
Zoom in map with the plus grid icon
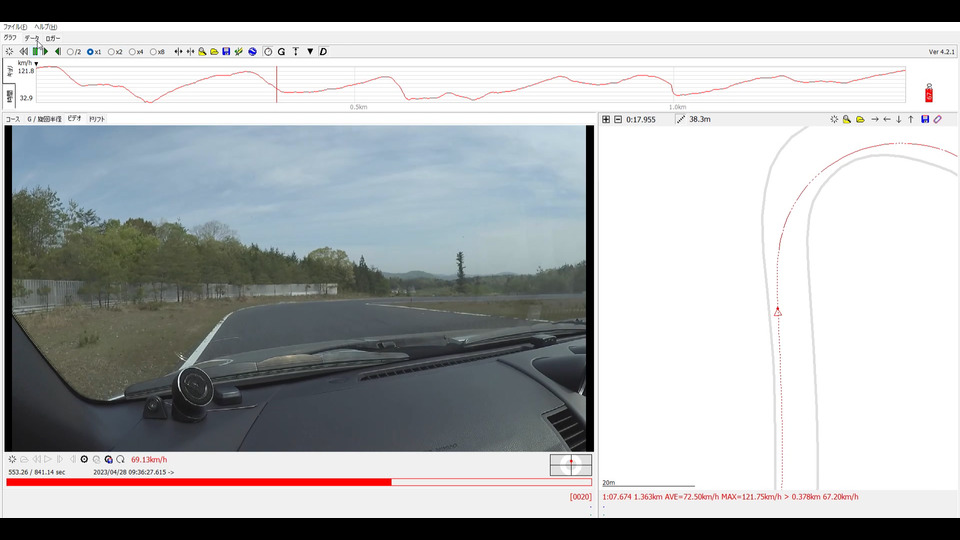606,119
